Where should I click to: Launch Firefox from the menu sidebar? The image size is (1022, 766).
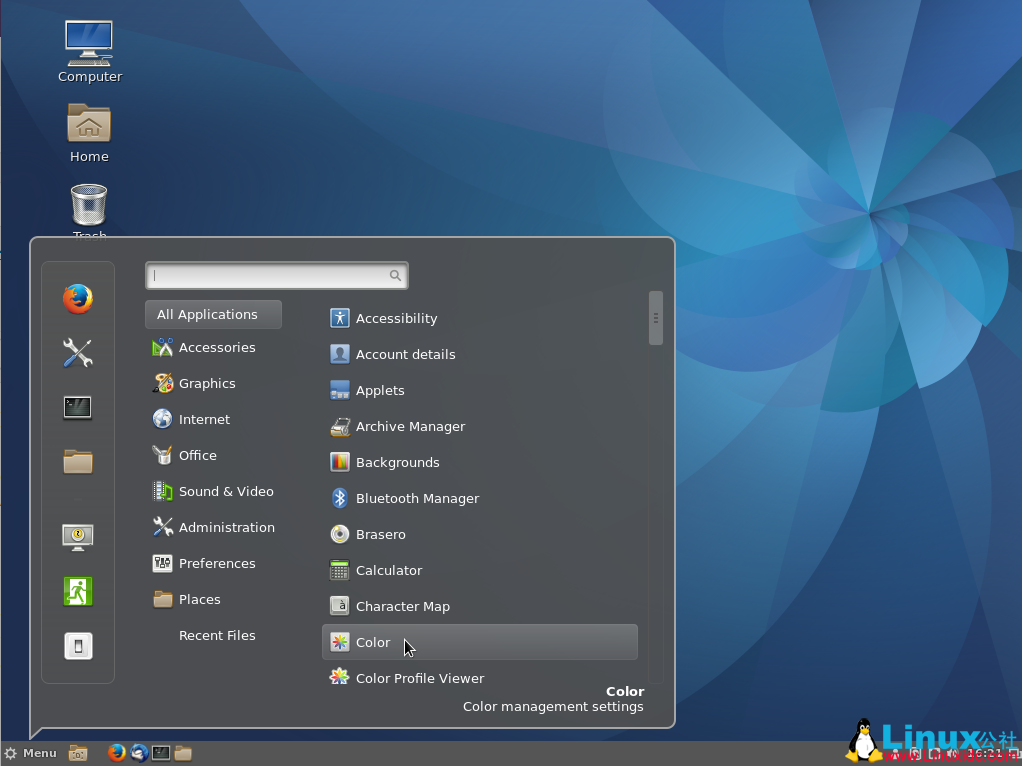pos(78,298)
